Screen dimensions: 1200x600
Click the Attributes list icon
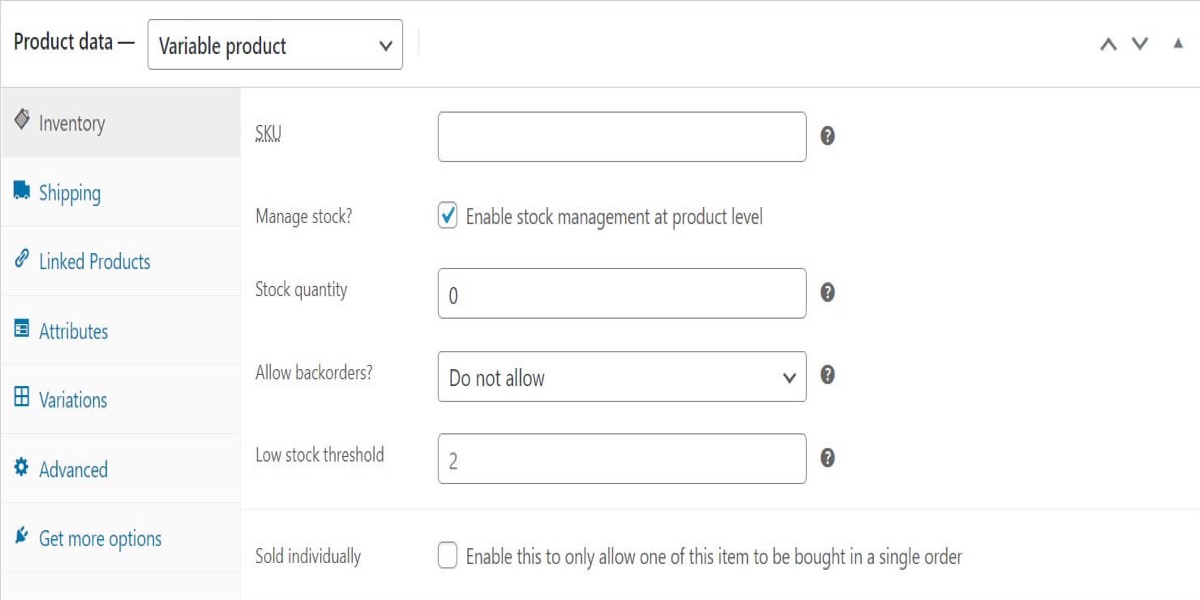22,328
